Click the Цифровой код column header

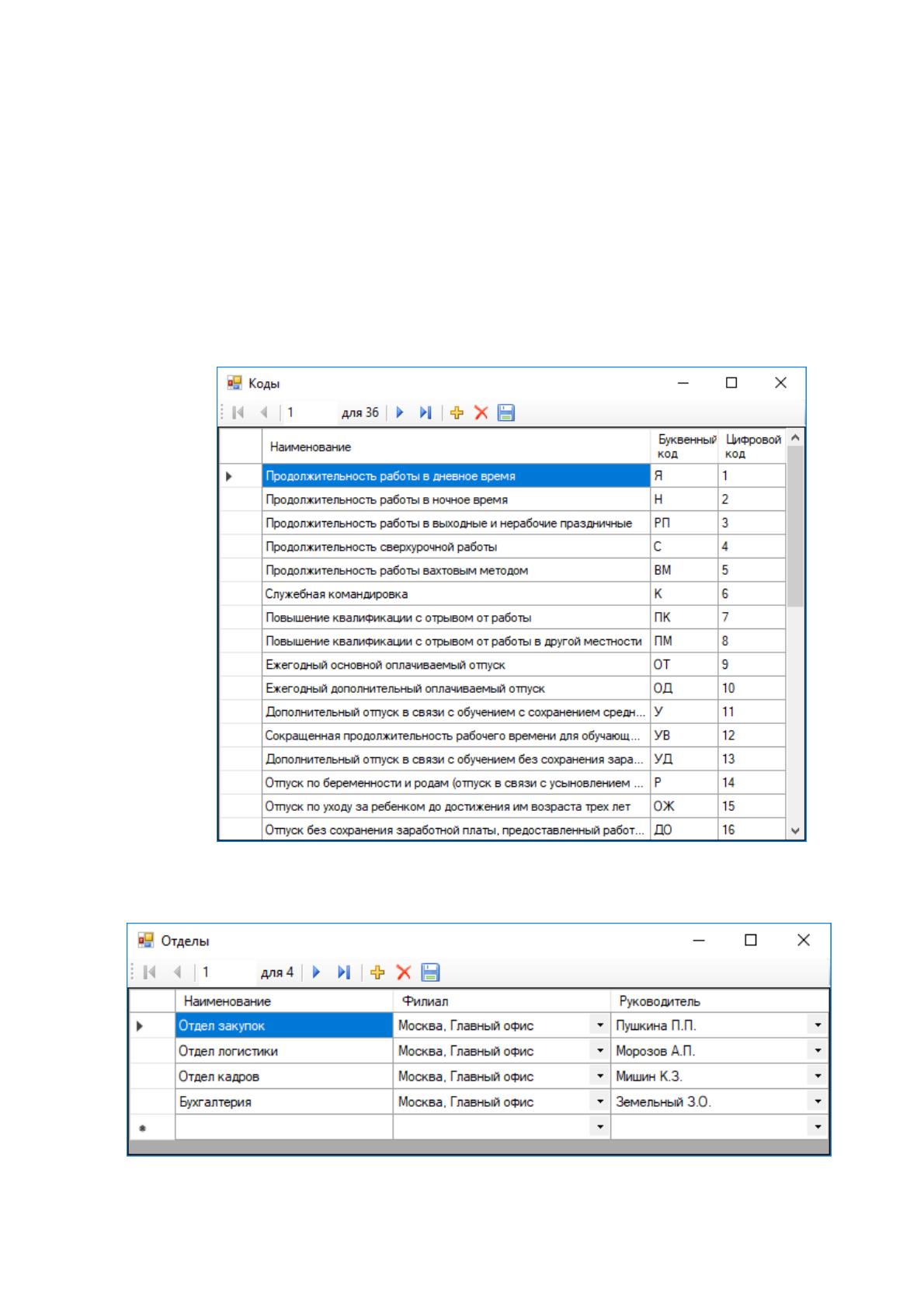tap(752, 447)
